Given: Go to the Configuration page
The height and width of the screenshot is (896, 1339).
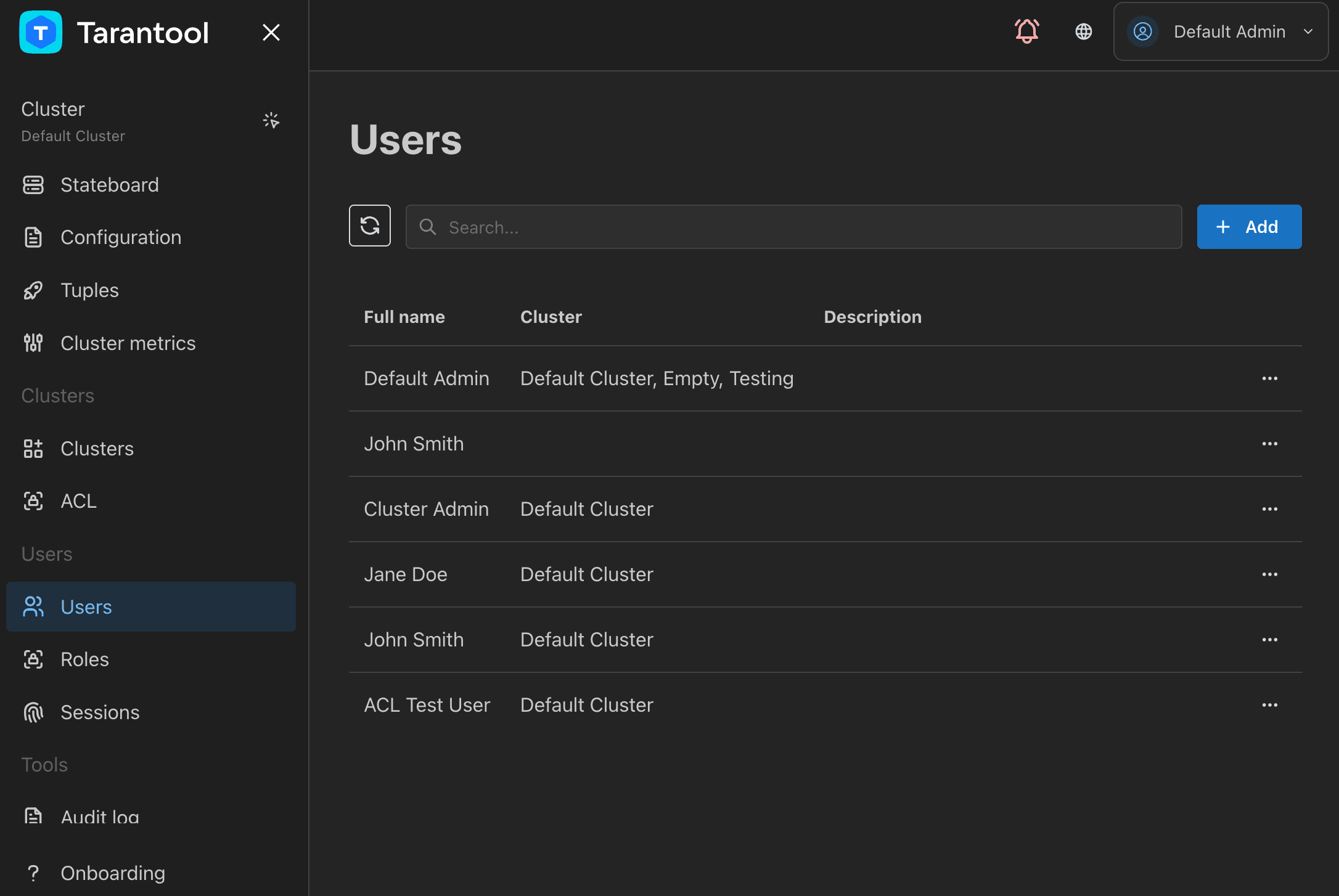Looking at the screenshot, I should coord(151,237).
